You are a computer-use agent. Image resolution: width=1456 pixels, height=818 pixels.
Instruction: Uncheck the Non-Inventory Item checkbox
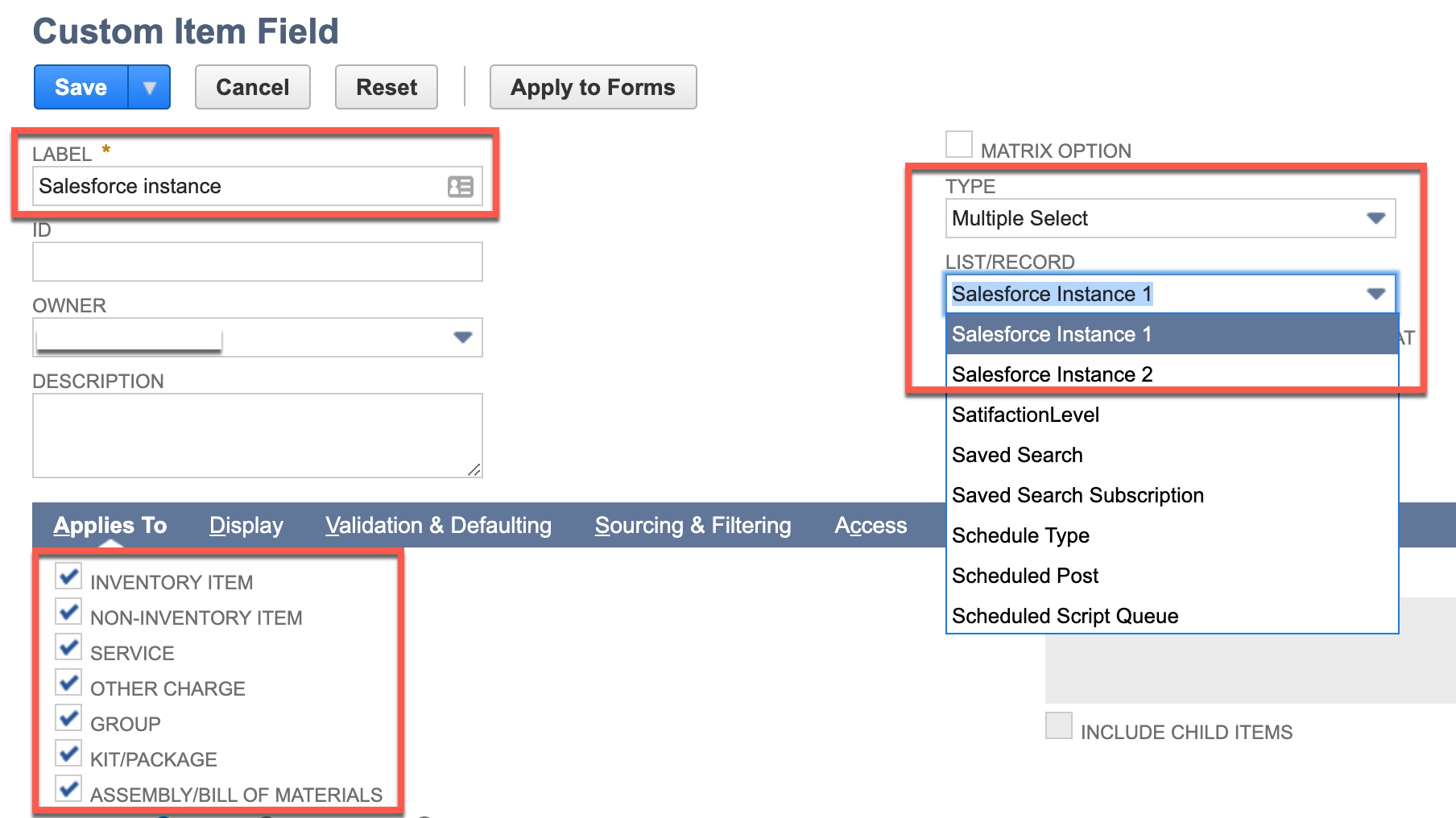tap(68, 612)
